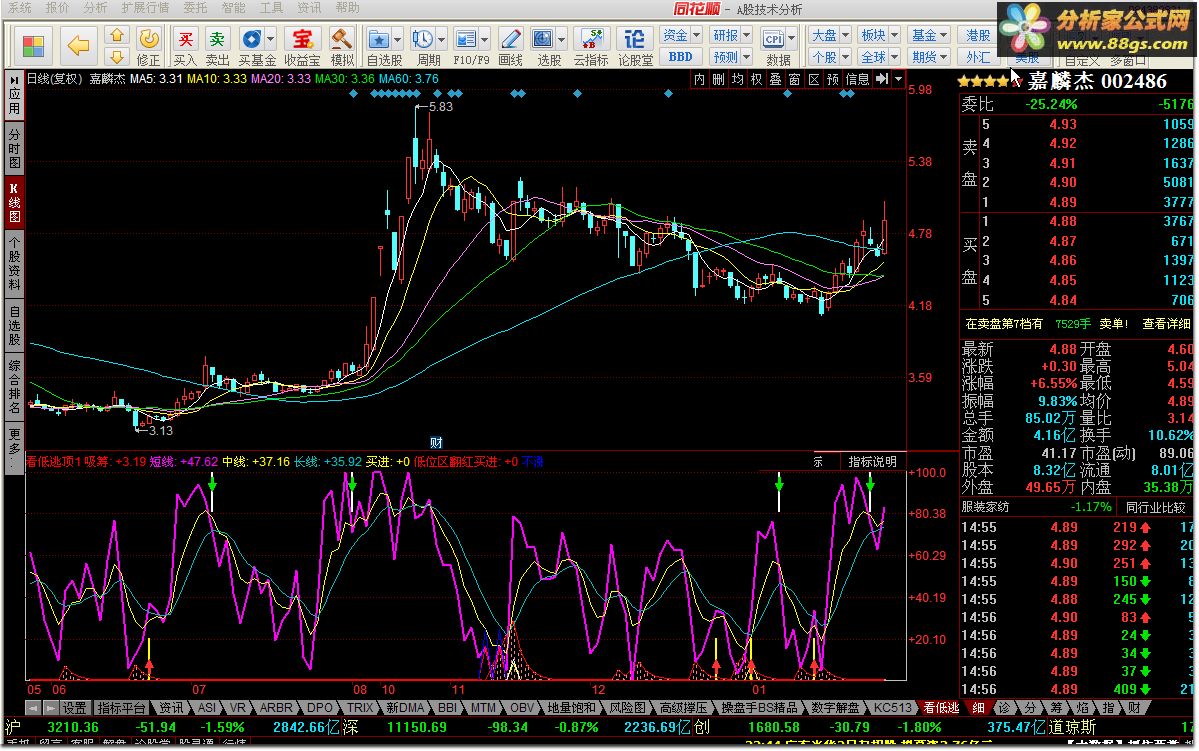Switch to the 操盘手BS精品 tab
The height and width of the screenshot is (751, 1199).
coord(759,707)
